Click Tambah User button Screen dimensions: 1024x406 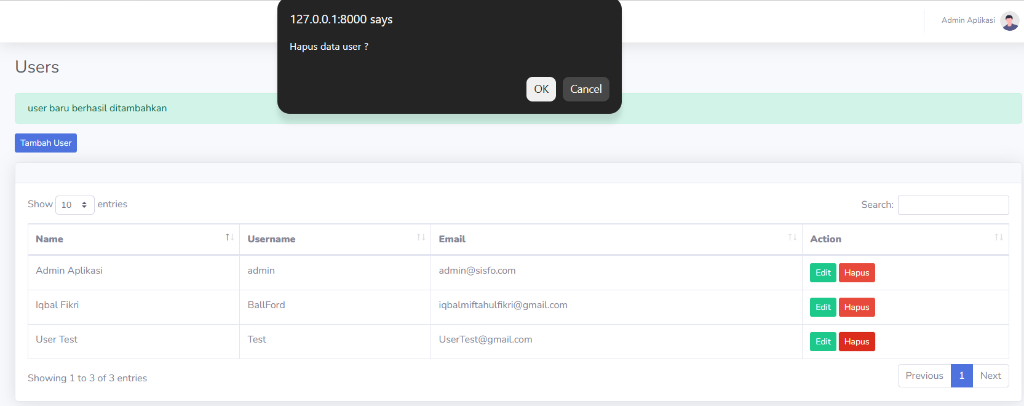46,143
